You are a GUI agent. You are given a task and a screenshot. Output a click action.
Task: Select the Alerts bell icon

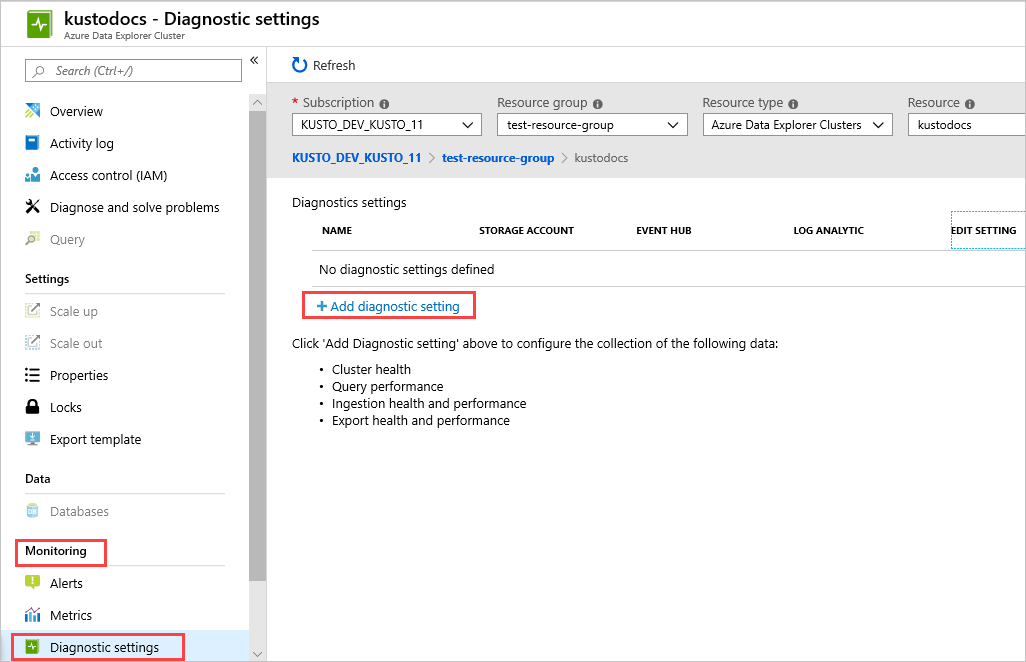(x=33, y=583)
